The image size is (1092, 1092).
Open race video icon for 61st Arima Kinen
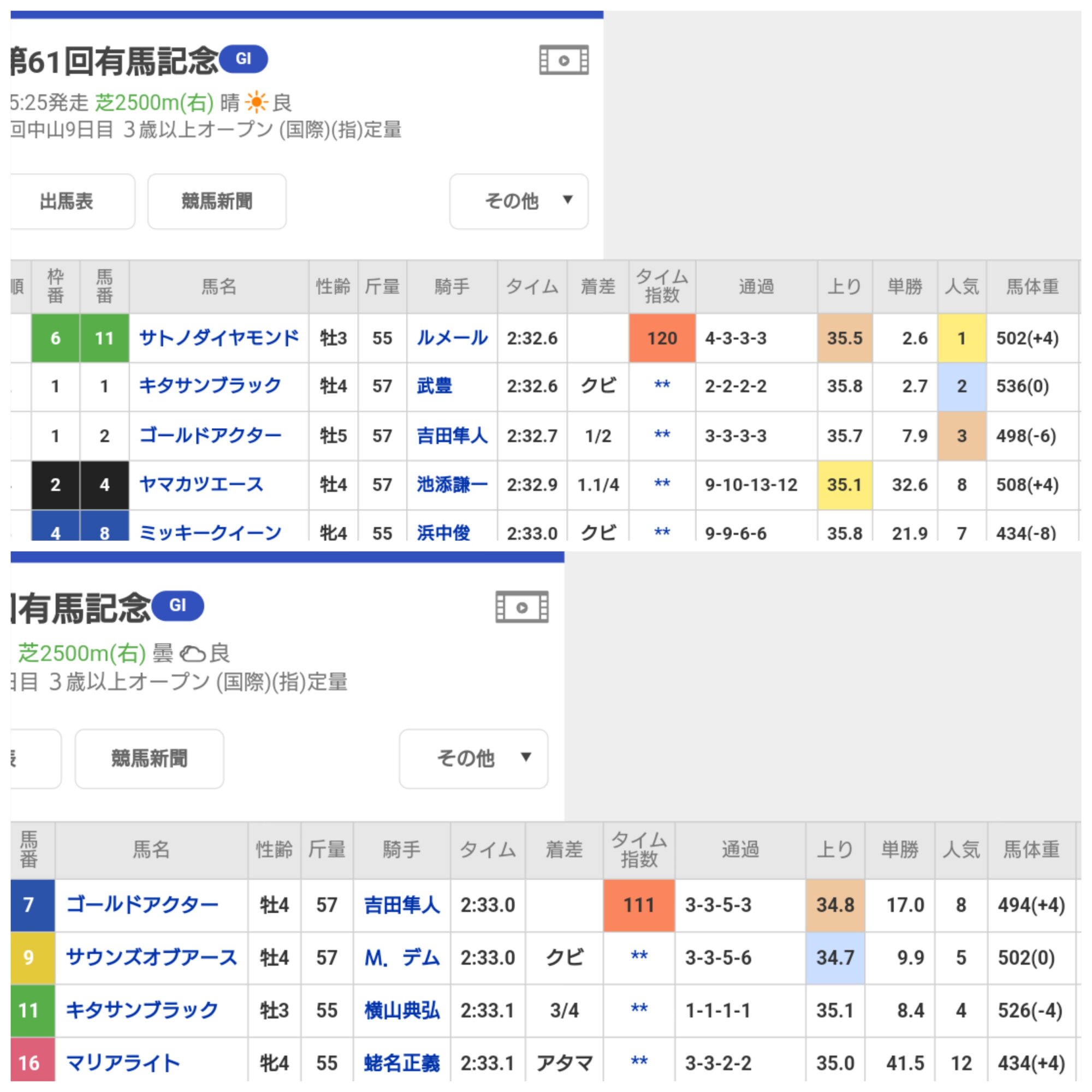(x=563, y=60)
